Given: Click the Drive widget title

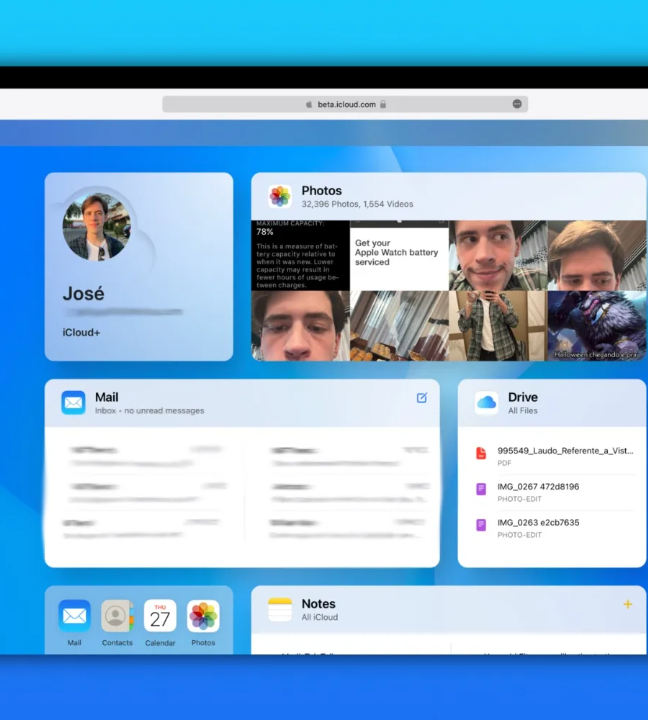Looking at the screenshot, I should 523,397.
